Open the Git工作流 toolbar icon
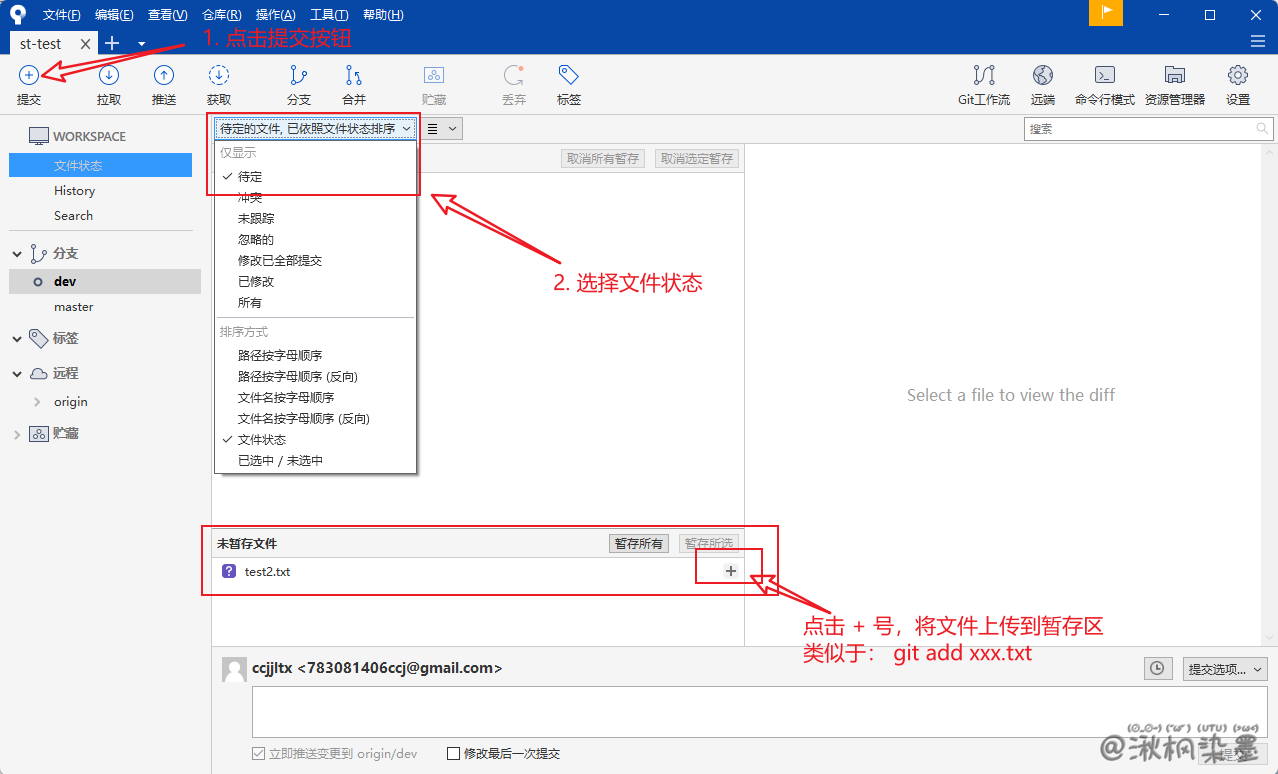Image resolution: width=1278 pixels, height=774 pixels. [984, 76]
